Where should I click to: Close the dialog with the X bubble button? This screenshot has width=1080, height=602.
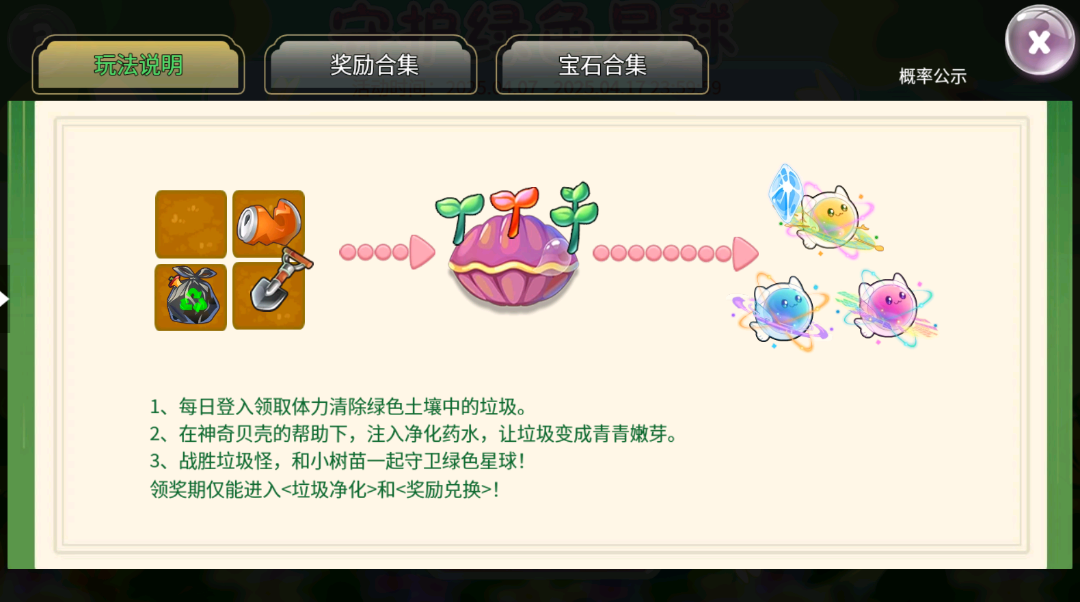coord(1039,42)
